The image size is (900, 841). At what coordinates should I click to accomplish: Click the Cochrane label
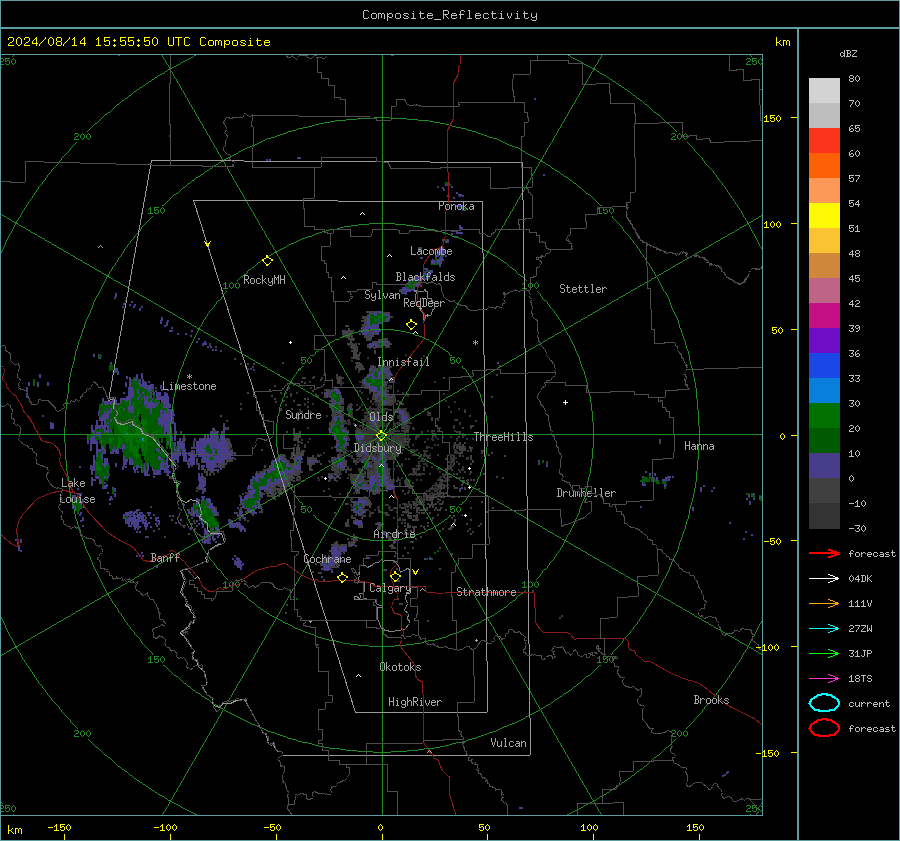[x=327, y=559]
